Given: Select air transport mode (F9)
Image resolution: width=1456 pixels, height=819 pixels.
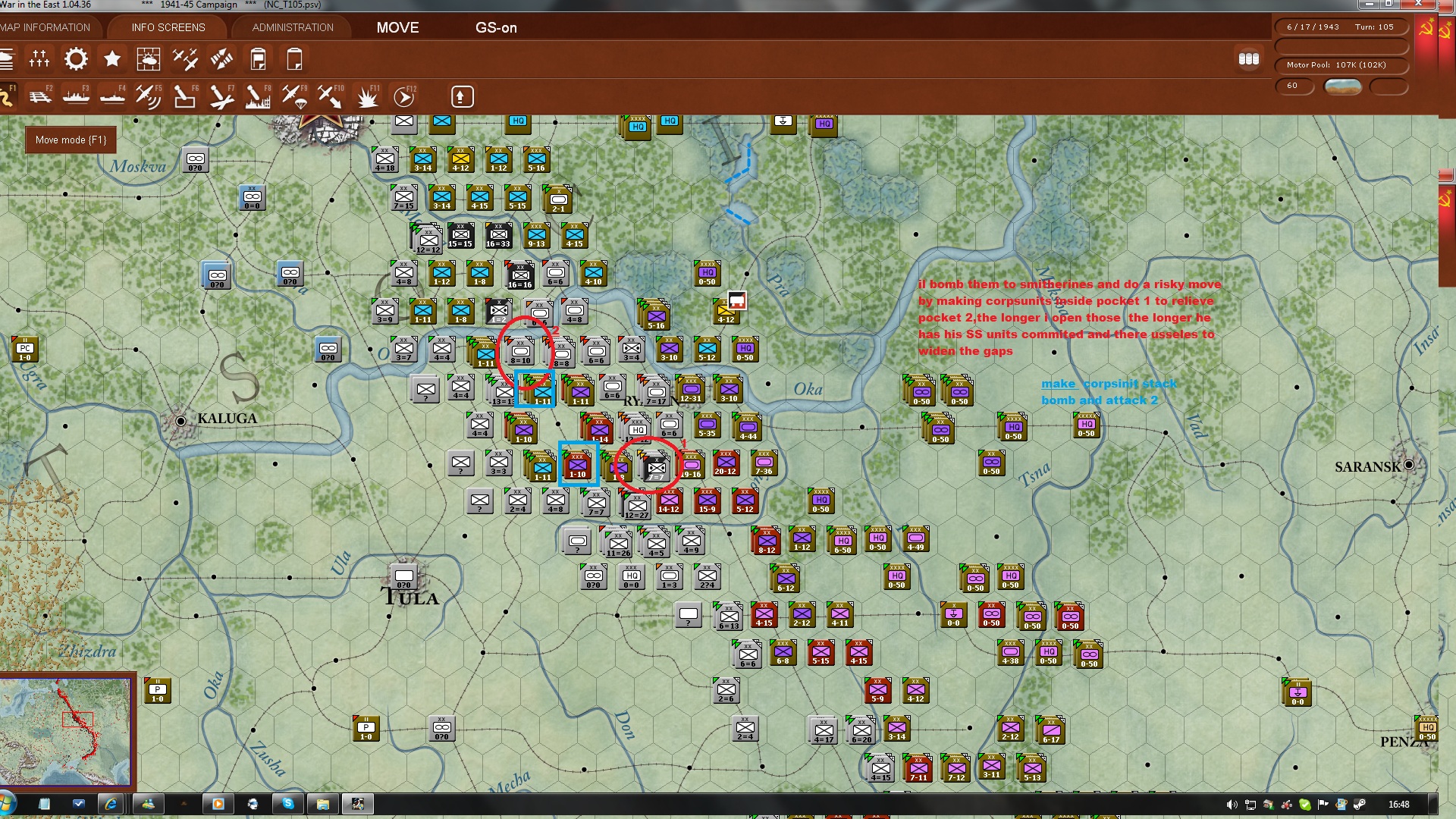Looking at the screenshot, I should pos(294,96).
